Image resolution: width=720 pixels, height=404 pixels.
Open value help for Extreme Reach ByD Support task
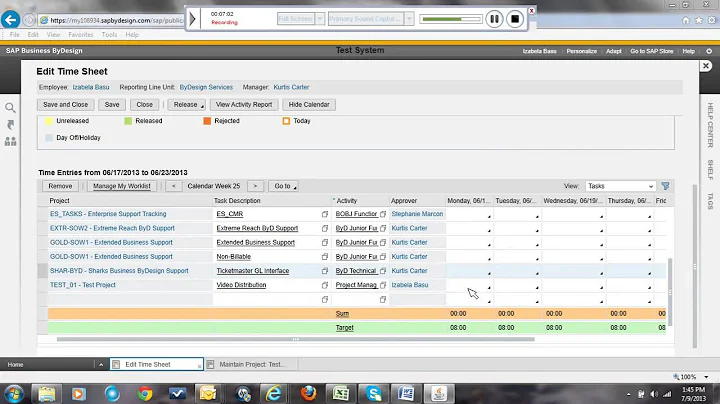pyautogui.click(x=325, y=228)
